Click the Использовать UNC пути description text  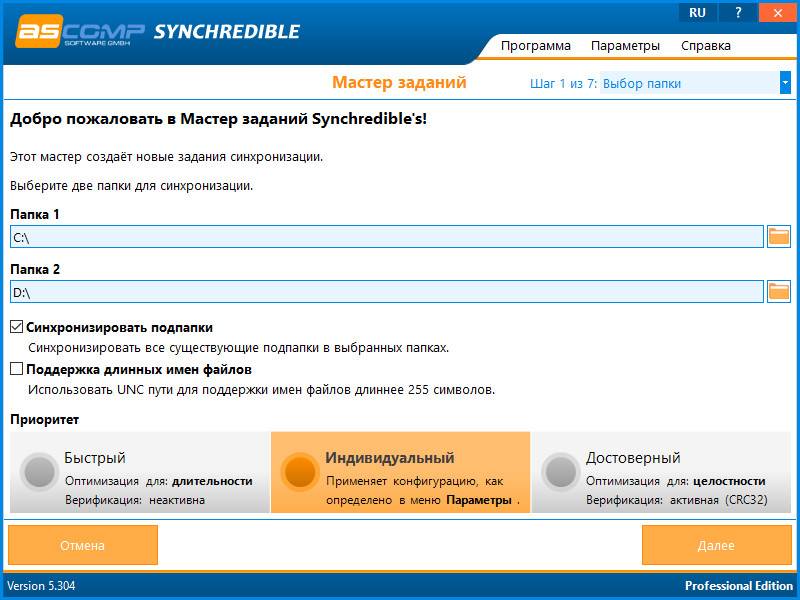261,390
